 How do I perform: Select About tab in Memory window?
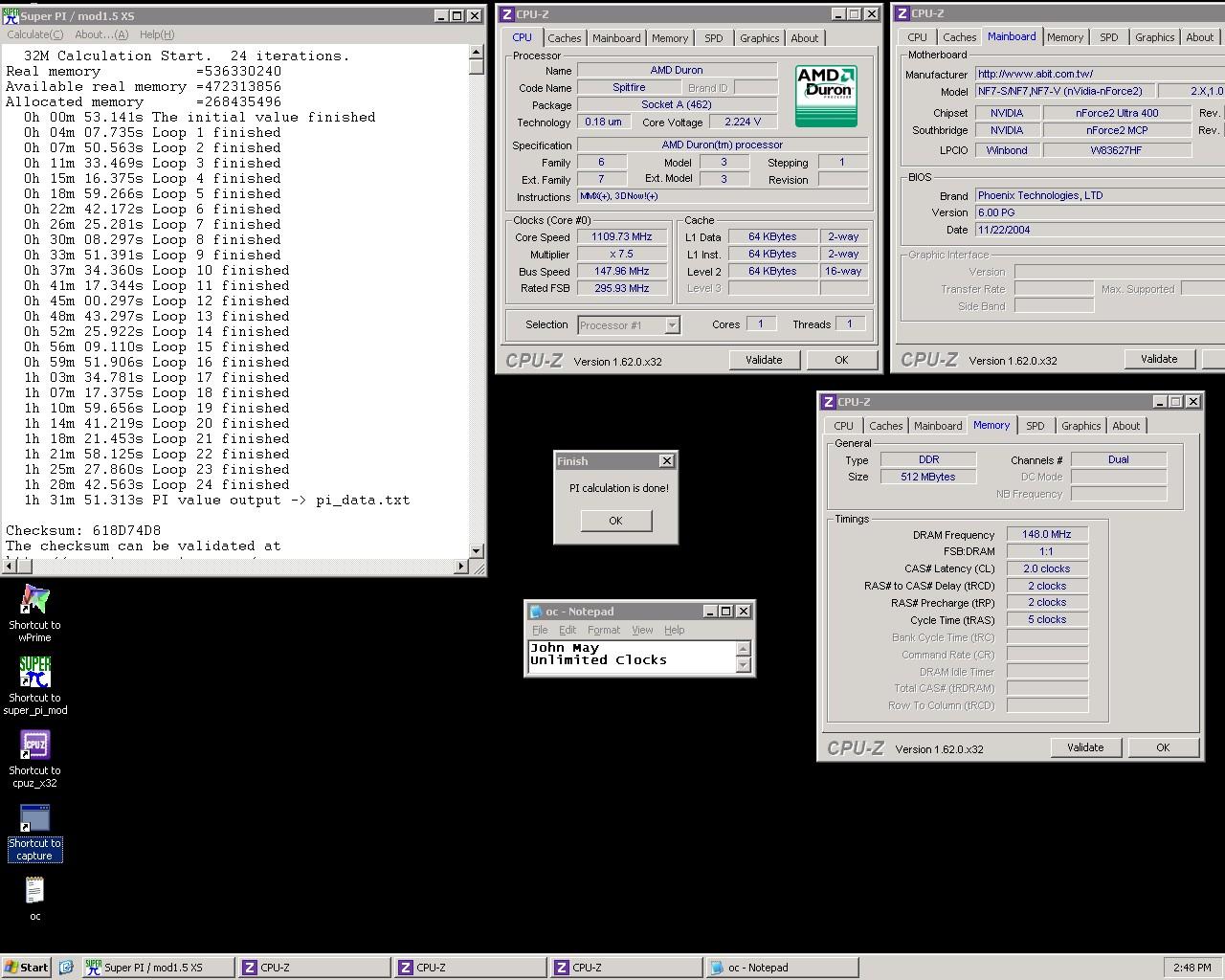[1125, 426]
